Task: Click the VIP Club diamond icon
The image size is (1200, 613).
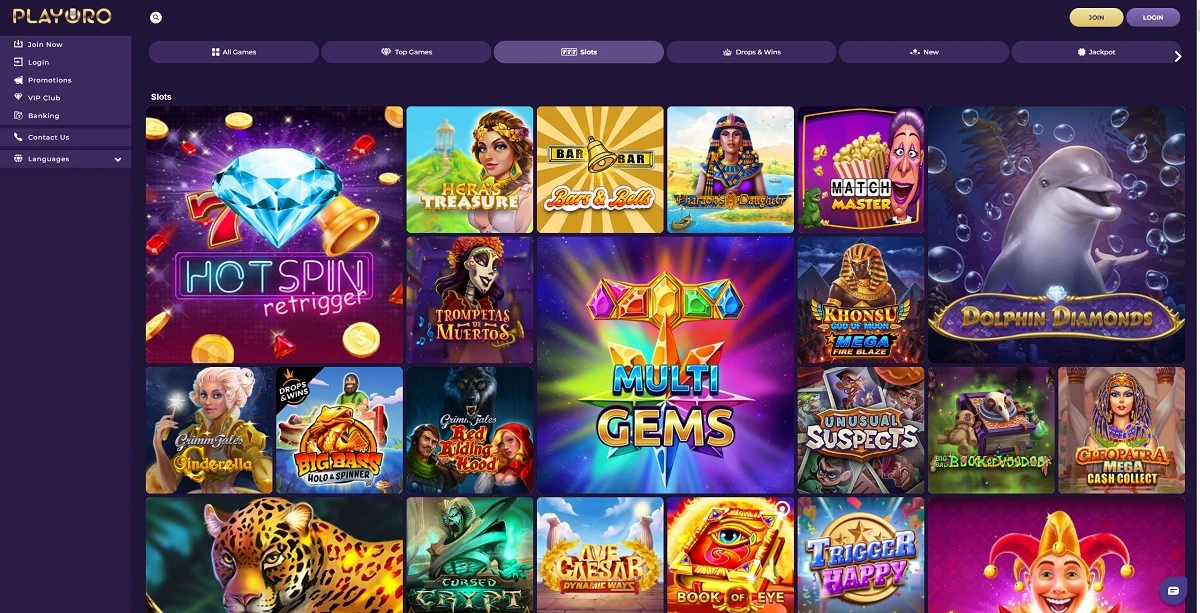Action: [x=18, y=98]
